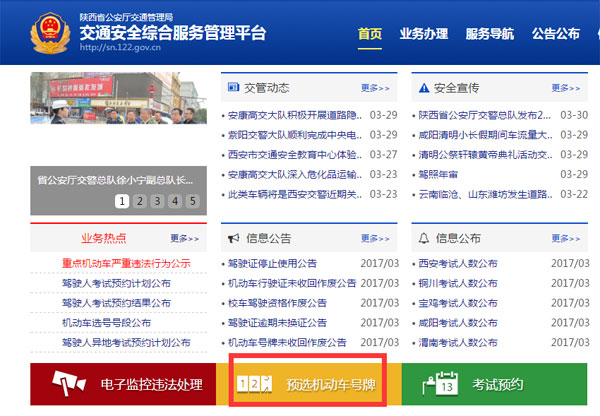Click 更多 in 信息公布 section

pyautogui.click(x=566, y=238)
